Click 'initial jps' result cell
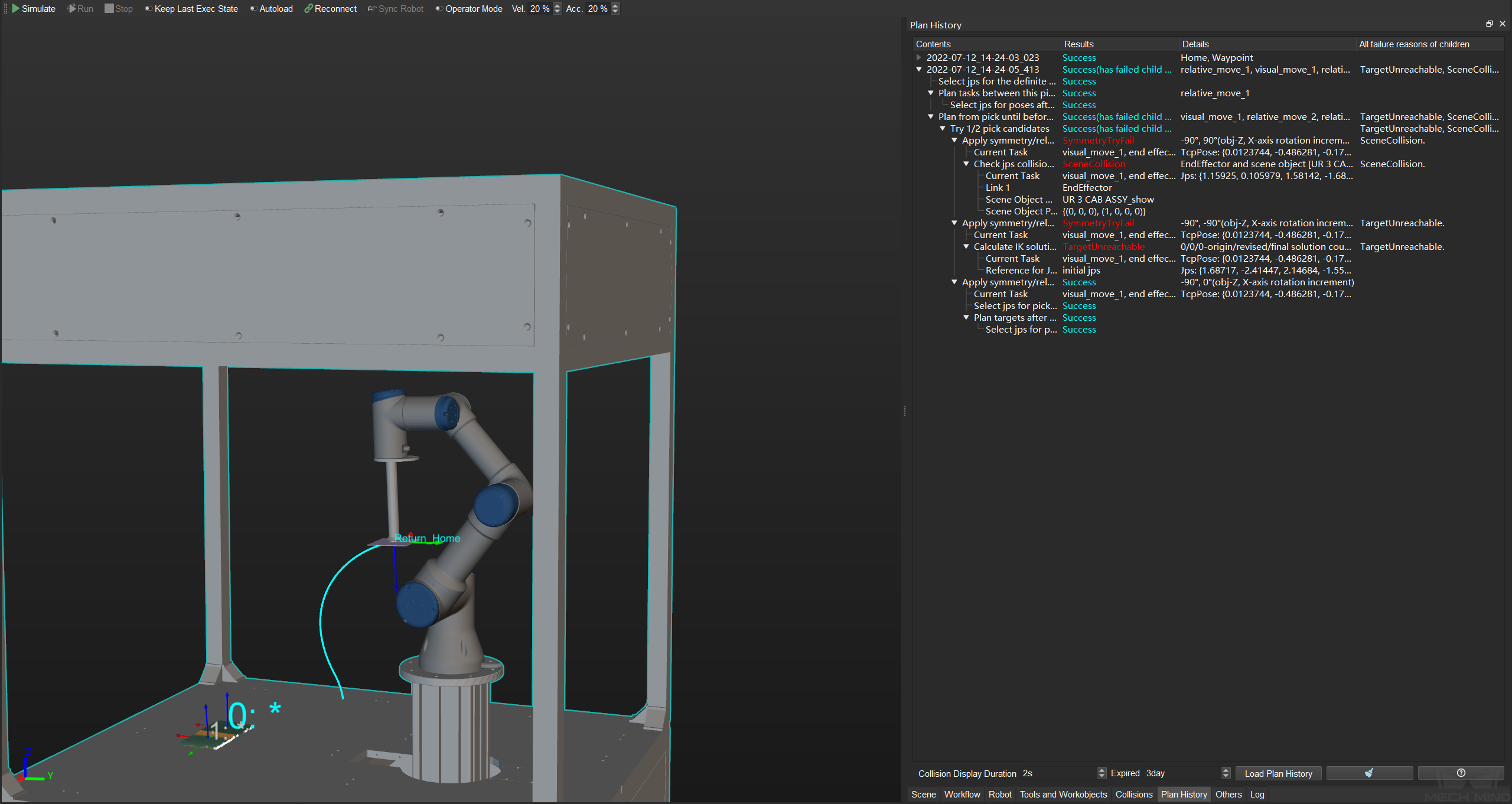 coord(1081,271)
